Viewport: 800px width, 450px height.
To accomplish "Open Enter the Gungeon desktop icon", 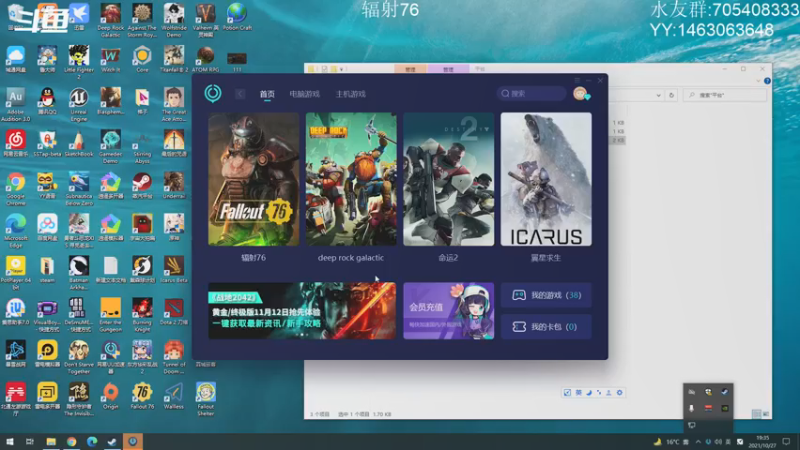I will [111, 315].
